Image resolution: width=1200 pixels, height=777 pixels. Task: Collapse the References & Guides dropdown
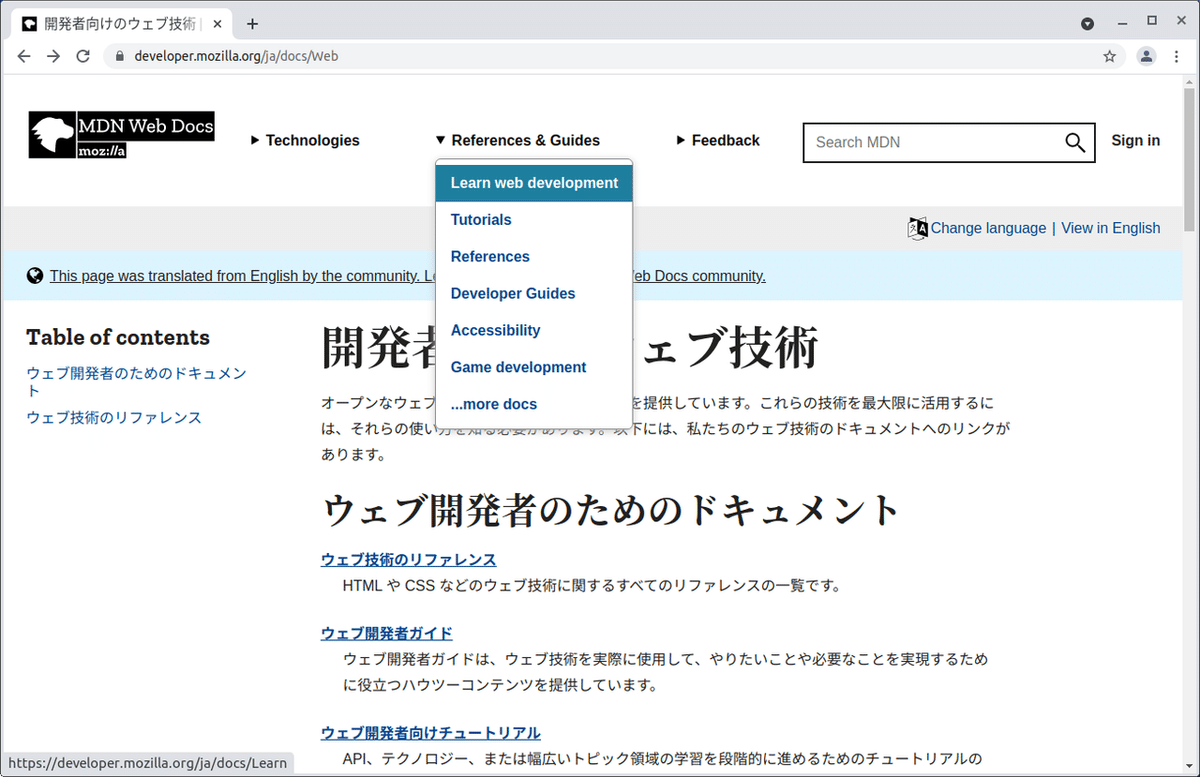pos(517,141)
